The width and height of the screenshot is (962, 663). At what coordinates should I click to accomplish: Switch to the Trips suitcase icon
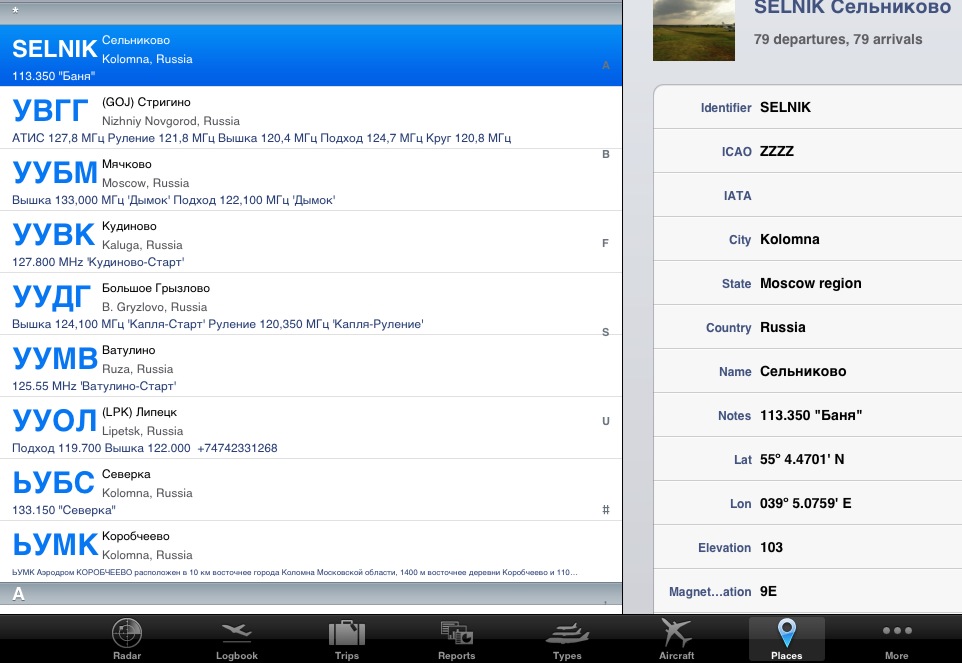click(x=347, y=634)
